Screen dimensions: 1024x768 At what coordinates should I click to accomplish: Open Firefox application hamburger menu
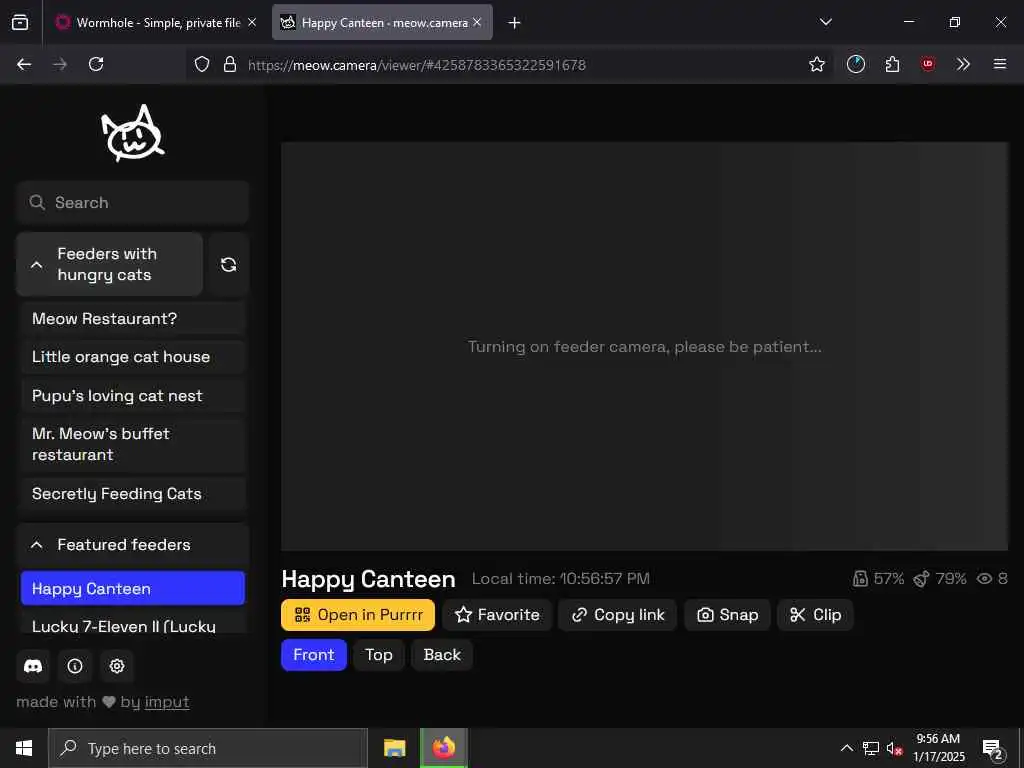[x=1000, y=64]
